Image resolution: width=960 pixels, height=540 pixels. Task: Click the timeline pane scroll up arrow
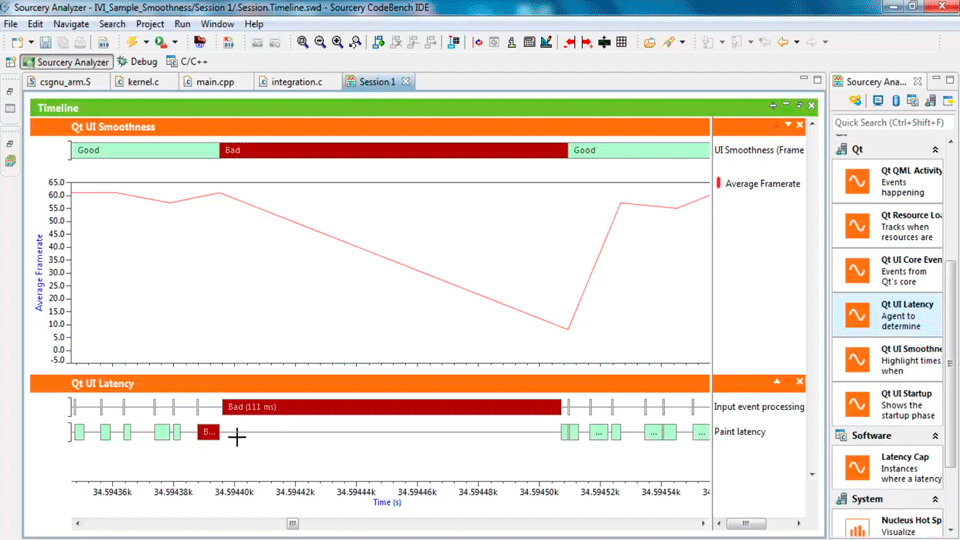coord(812,124)
